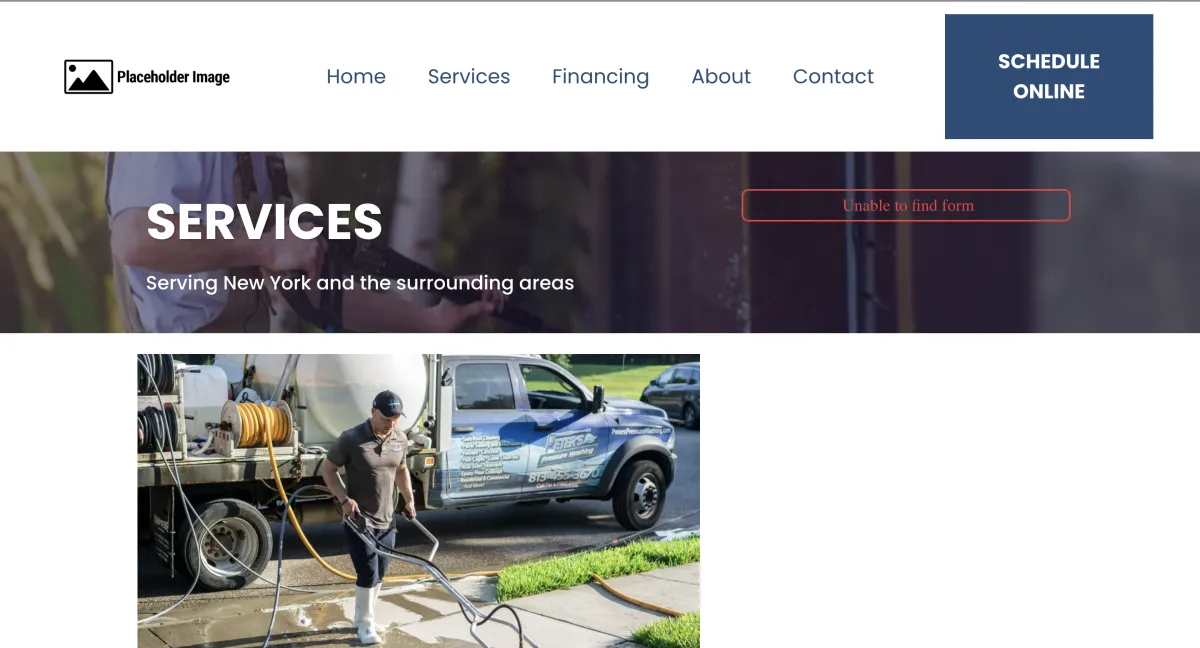Open the pressure washing truck photo
The width and height of the screenshot is (1200, 648).
[418, 501]
